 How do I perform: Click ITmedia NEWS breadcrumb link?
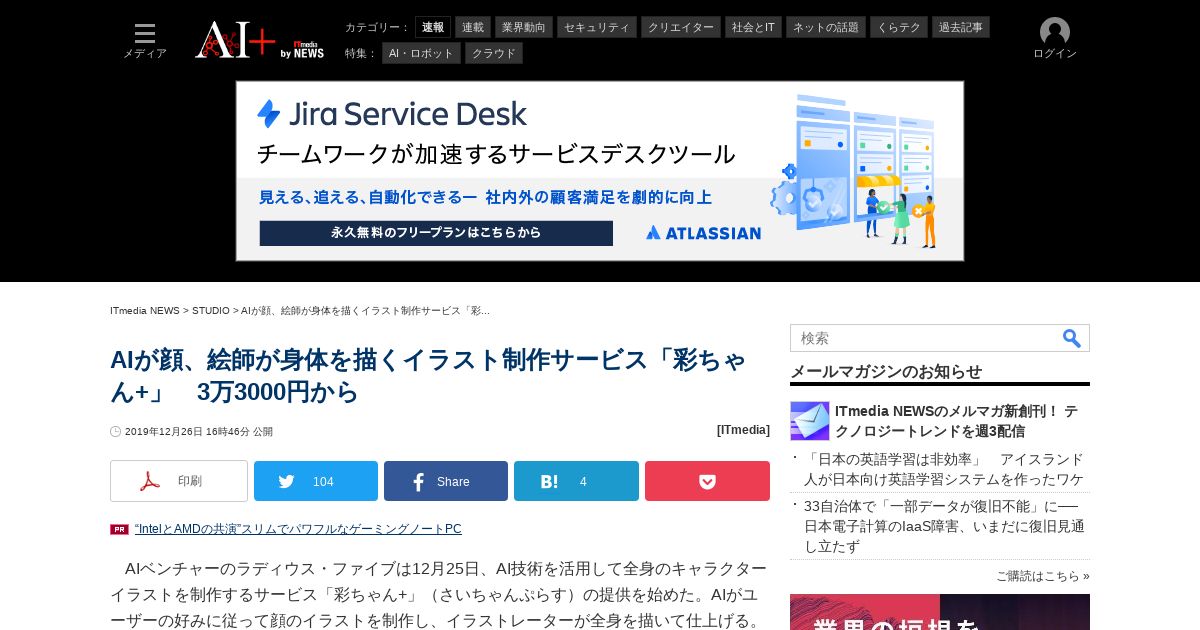pos(145,311)
